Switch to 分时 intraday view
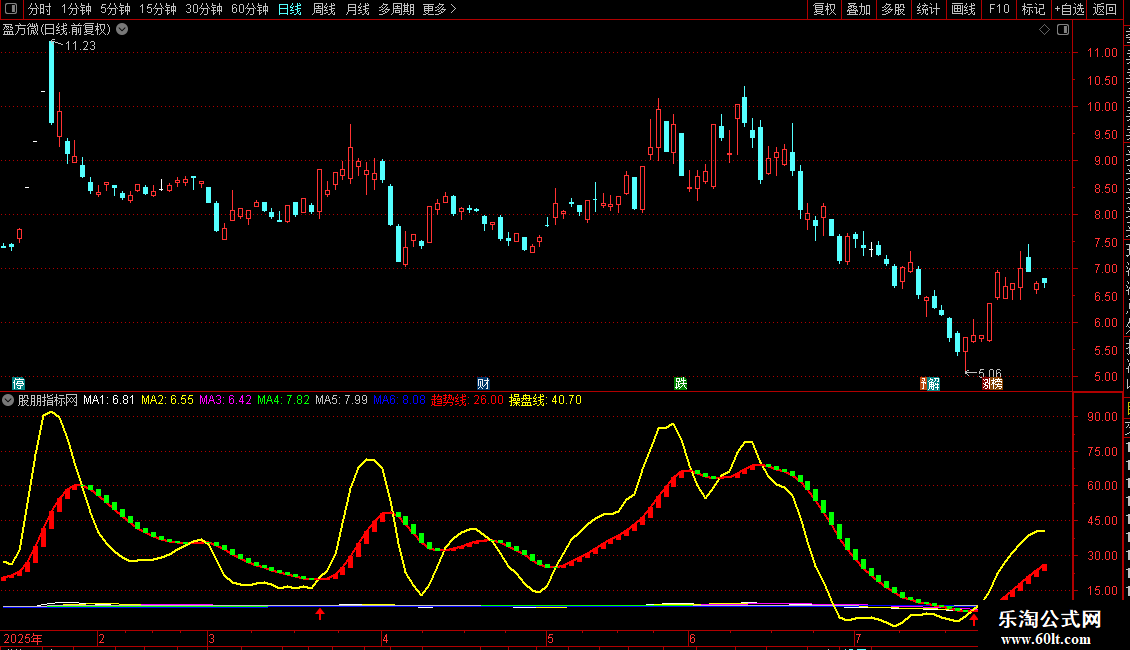This screenshot has height=650, width=1130. [40, 9]
